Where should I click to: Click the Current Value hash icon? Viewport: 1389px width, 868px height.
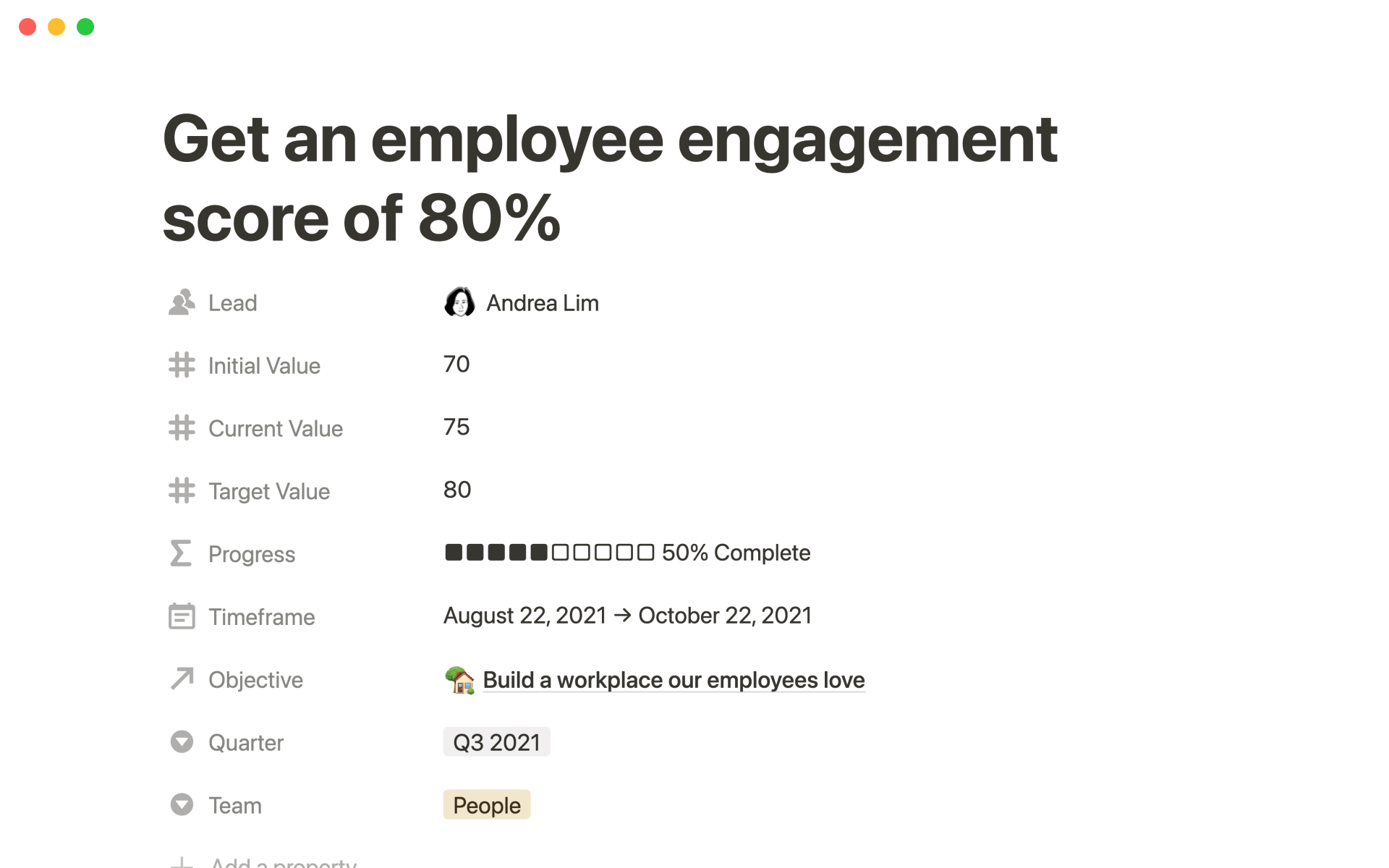182,428
